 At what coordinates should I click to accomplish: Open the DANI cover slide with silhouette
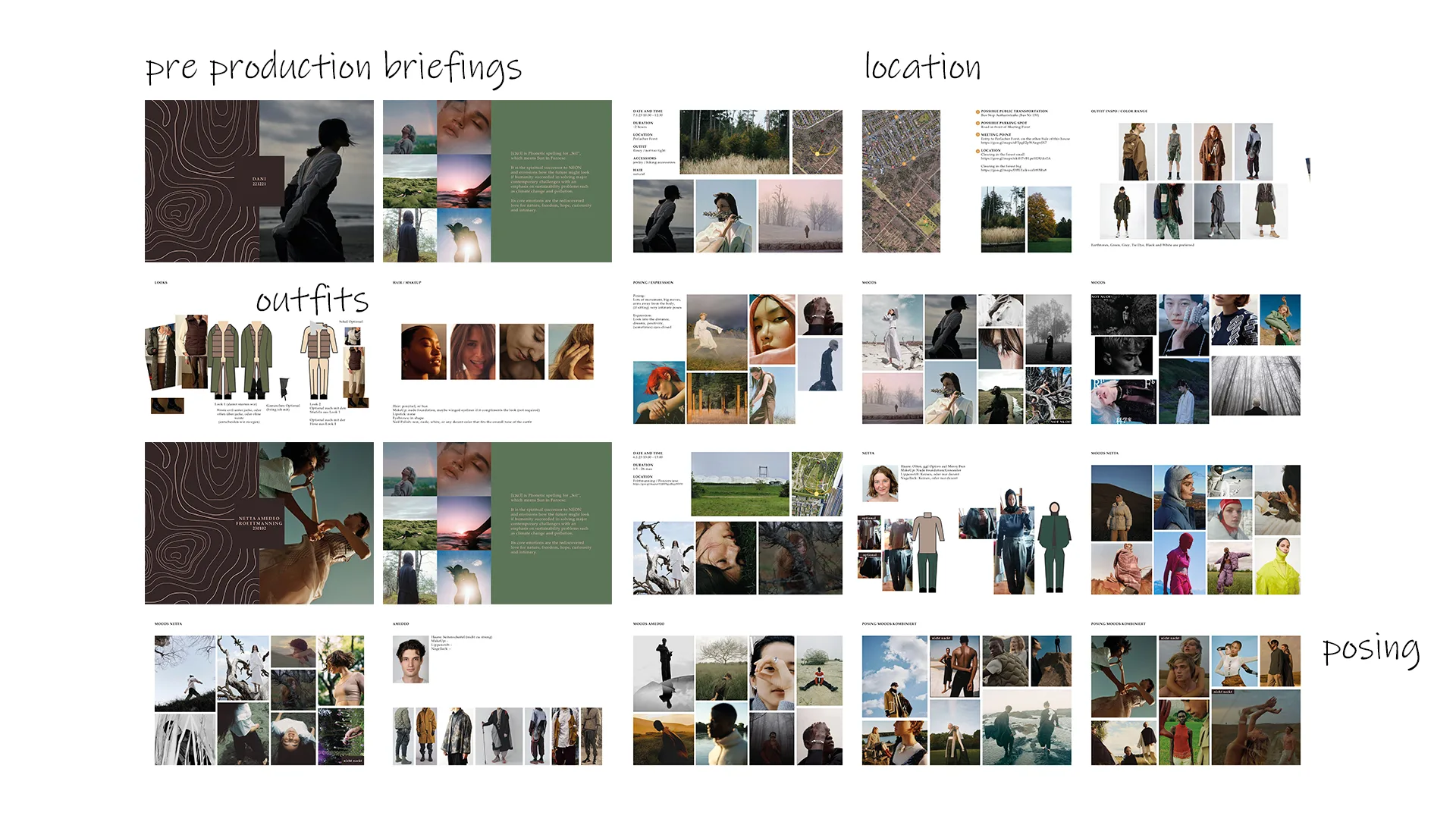point(259,181)
